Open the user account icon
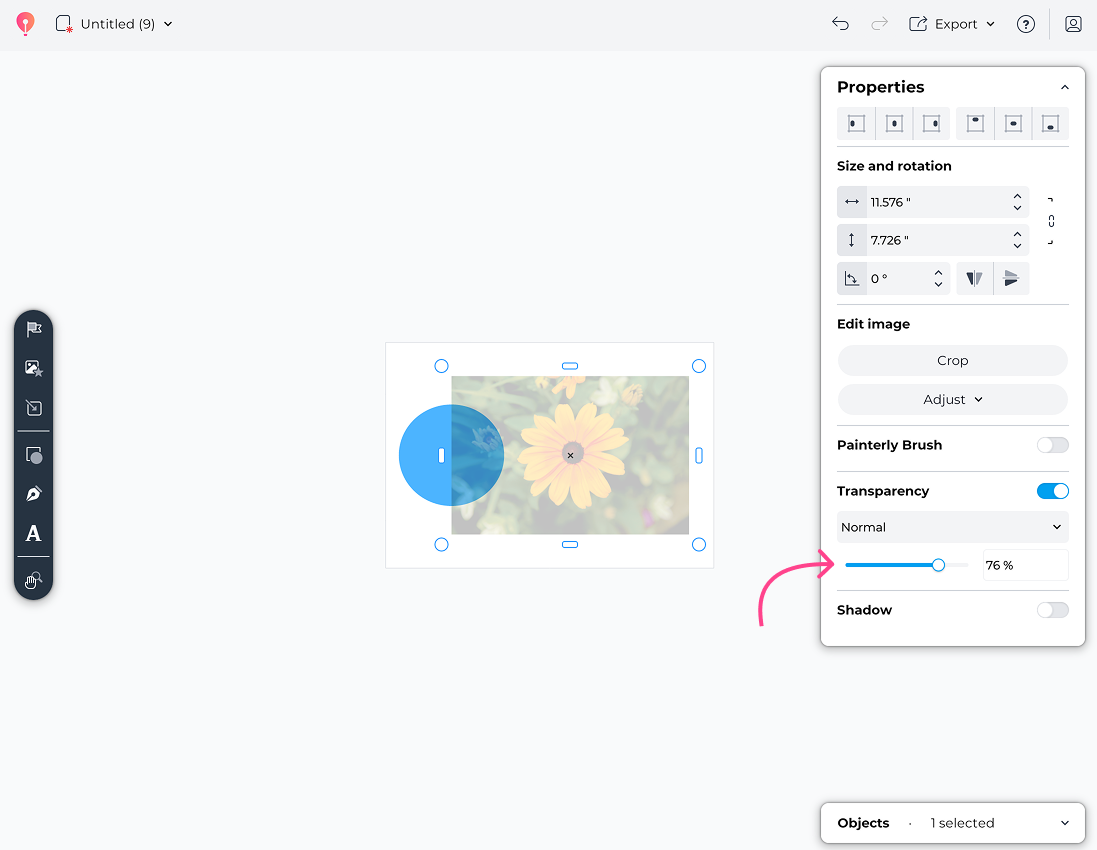Image resolution: width=1097 pixels, height=850 pixels. tap(1073, 24)
